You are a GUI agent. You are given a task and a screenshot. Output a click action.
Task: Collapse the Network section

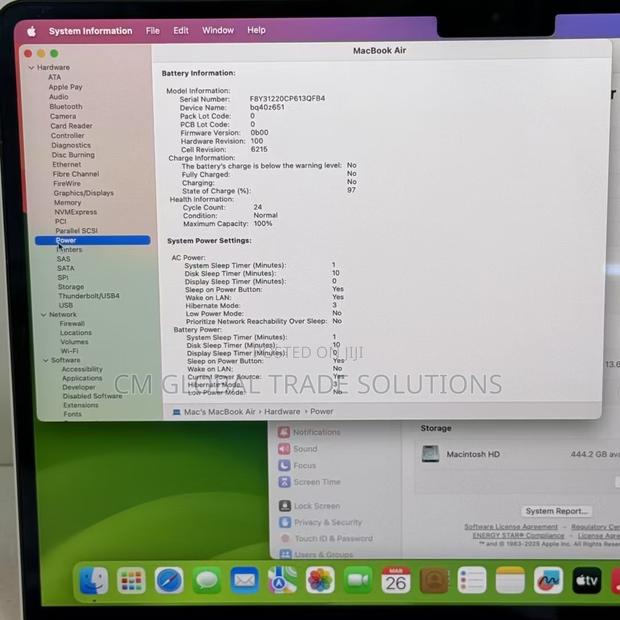click(43, 315)
